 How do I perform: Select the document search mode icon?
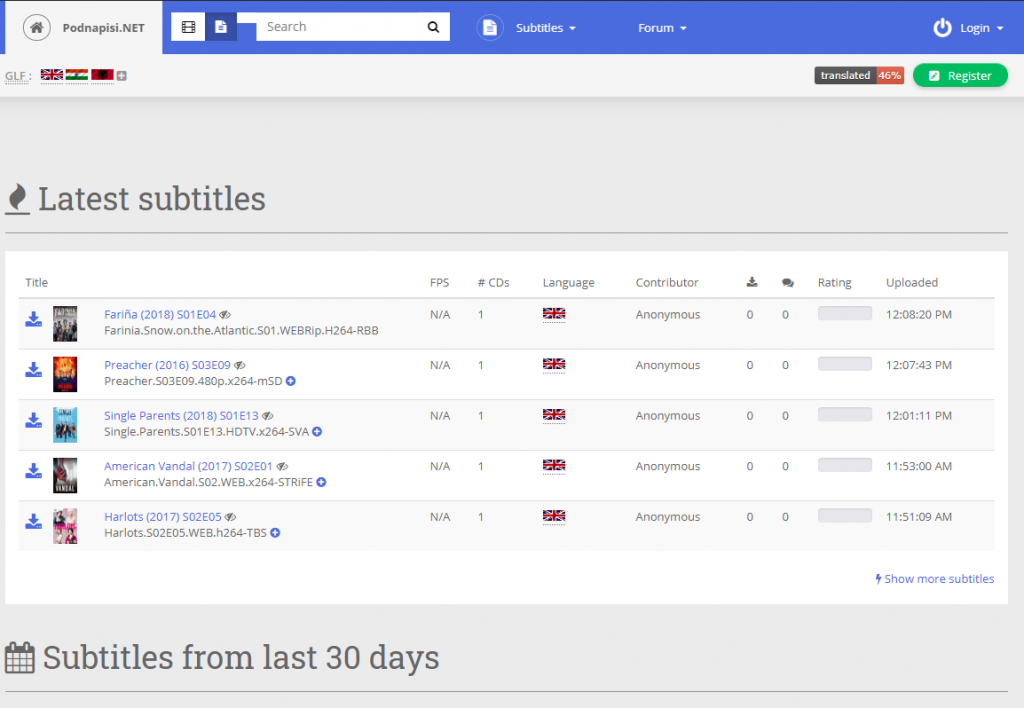(x=221, y=28)
